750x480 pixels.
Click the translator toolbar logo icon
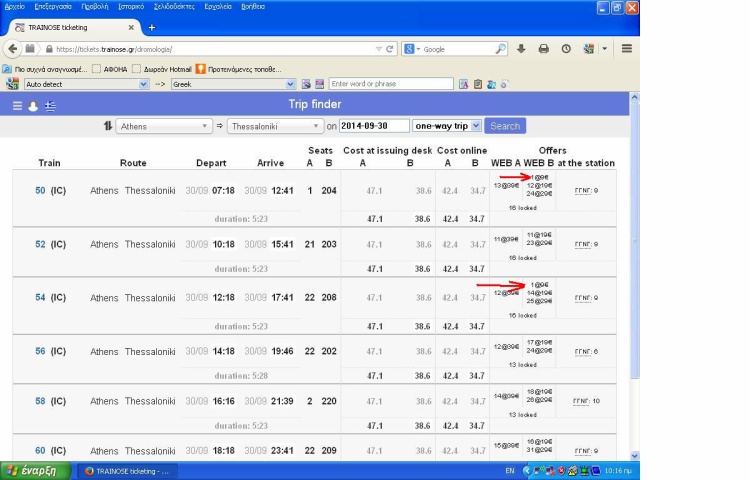click(12, 84)
